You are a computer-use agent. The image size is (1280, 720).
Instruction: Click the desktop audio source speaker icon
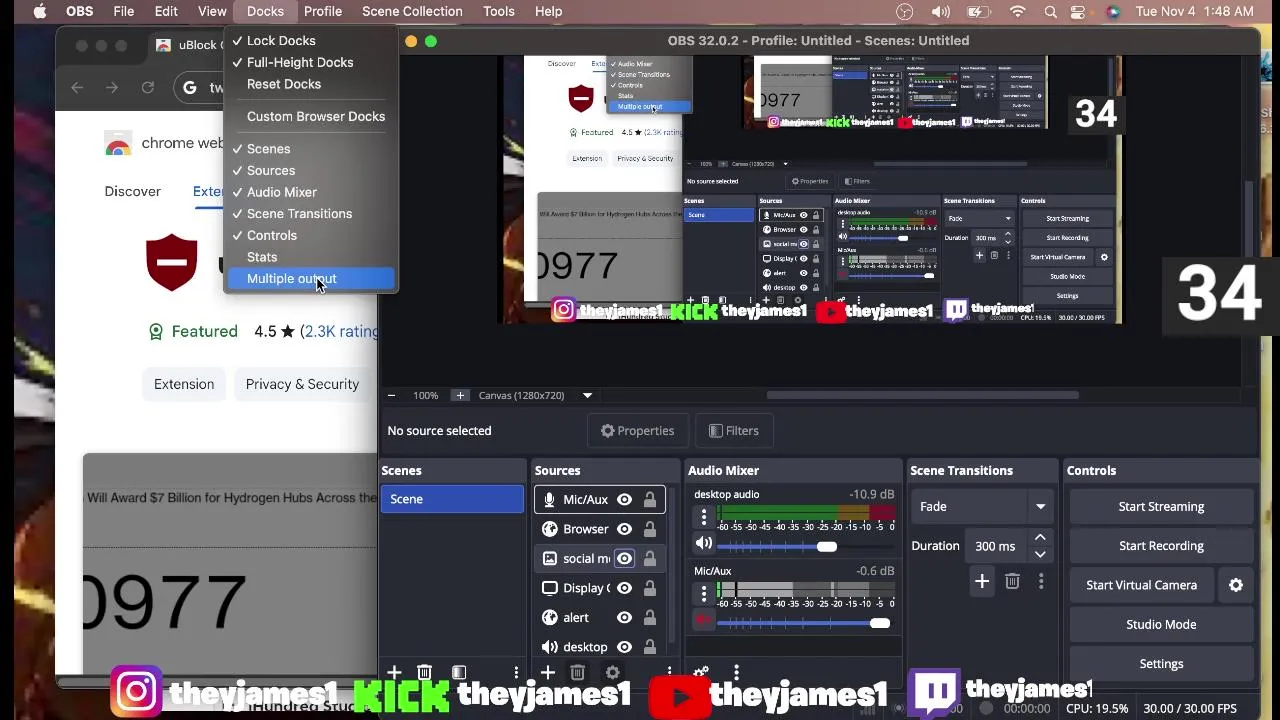pyautogui.click(x=549, y=647)
